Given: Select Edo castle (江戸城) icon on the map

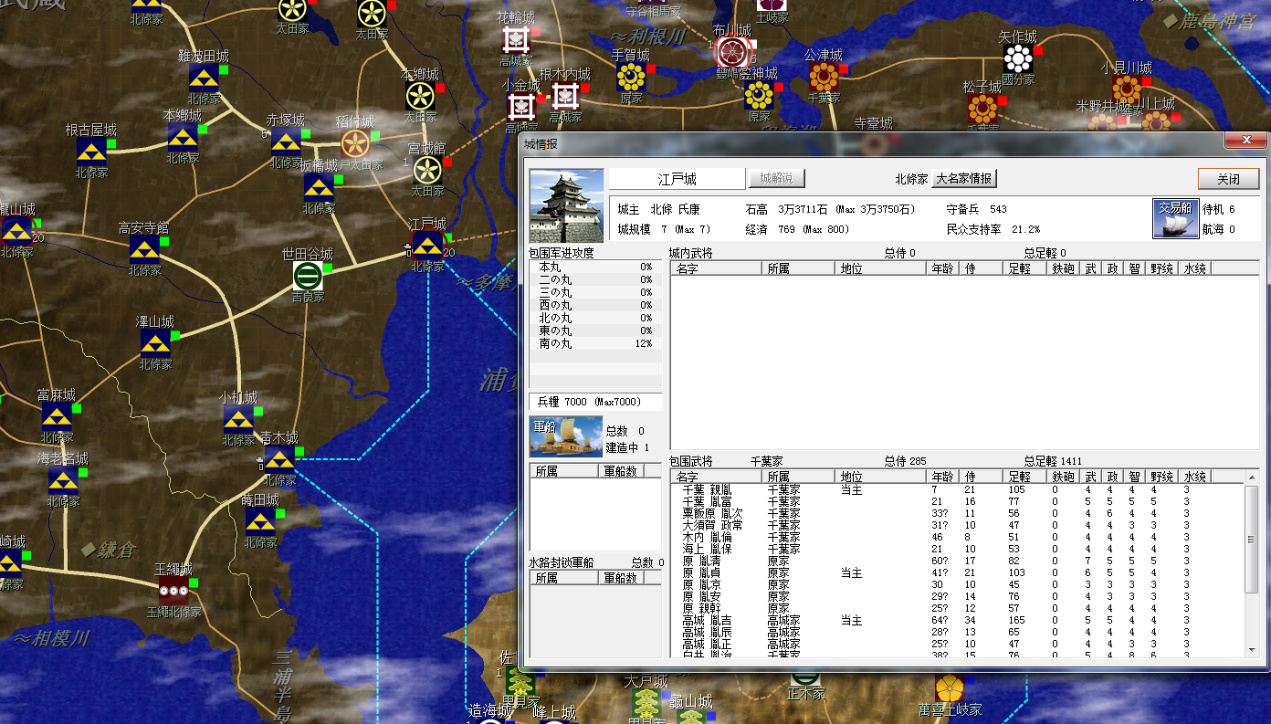Looking at the screenshot, I should [x=428, y=246].
